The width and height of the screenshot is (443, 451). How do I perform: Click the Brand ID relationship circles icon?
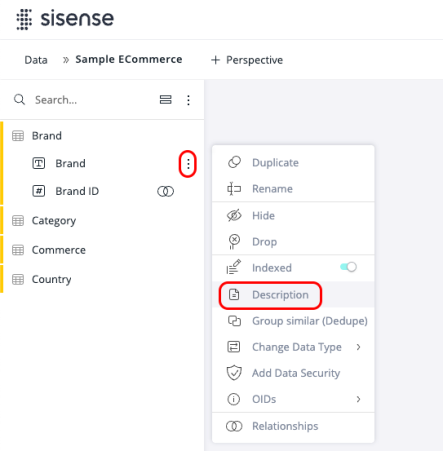[x=166, y=191]
